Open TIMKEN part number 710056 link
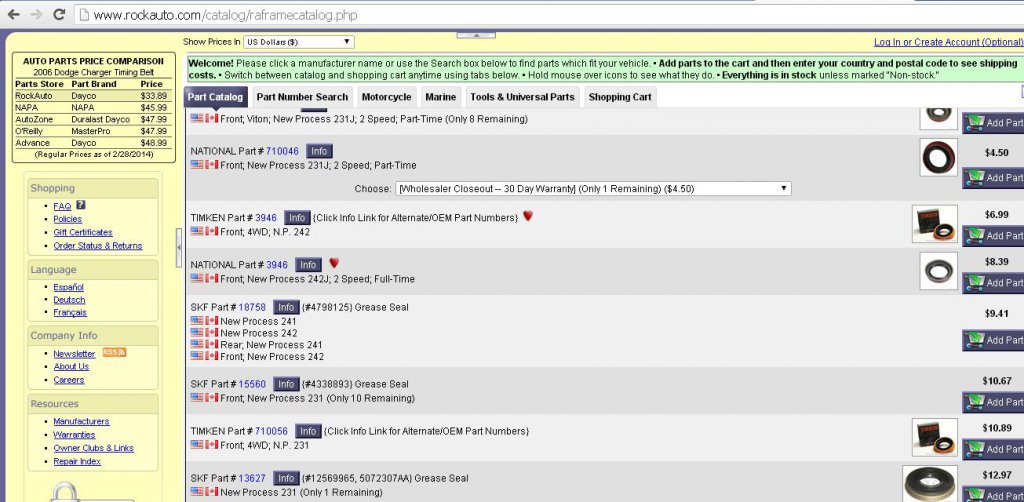Viewport: 1024px width, 502px height. (271, 431)
